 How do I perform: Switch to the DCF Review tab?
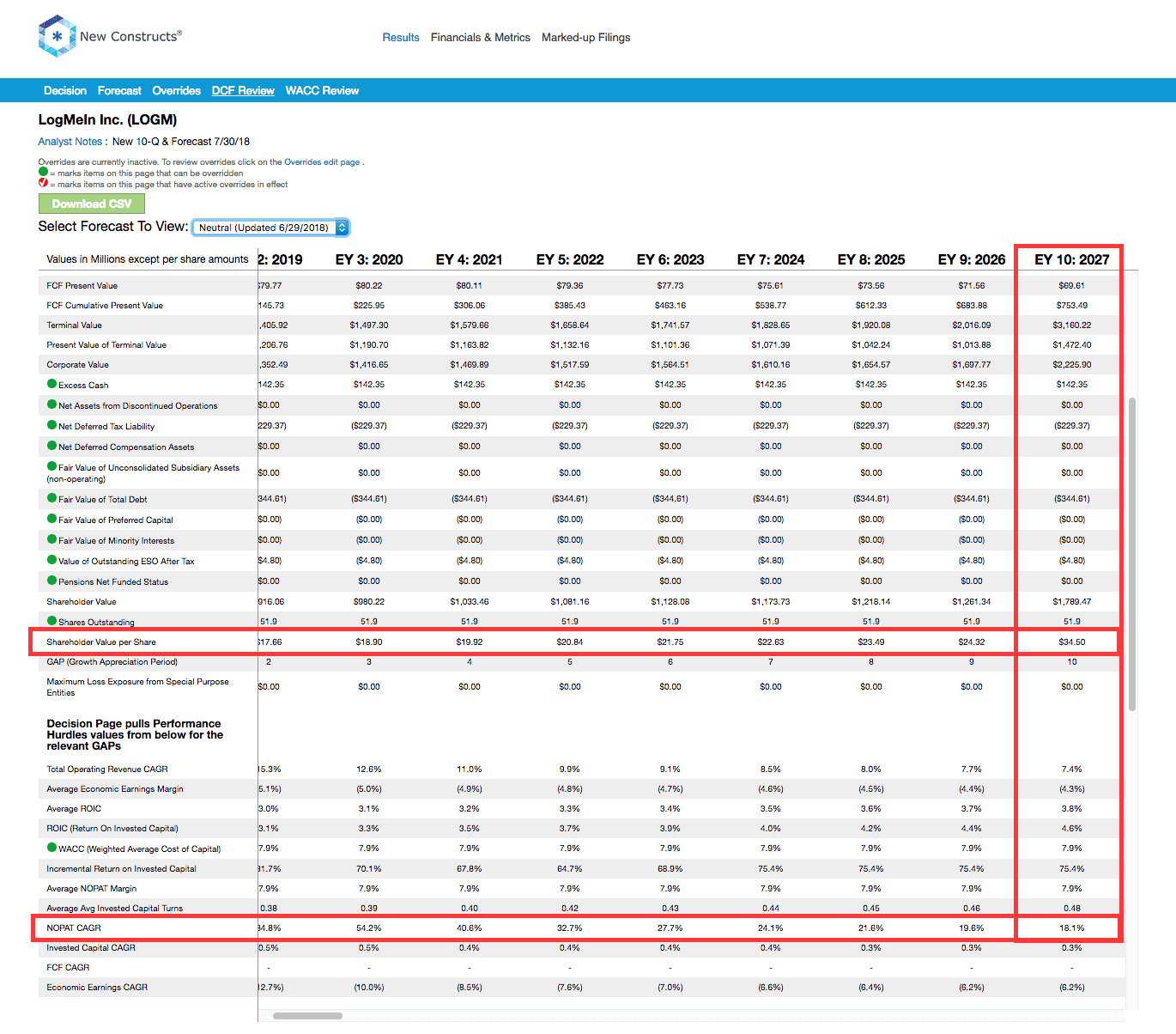click(x=243, y=90)
